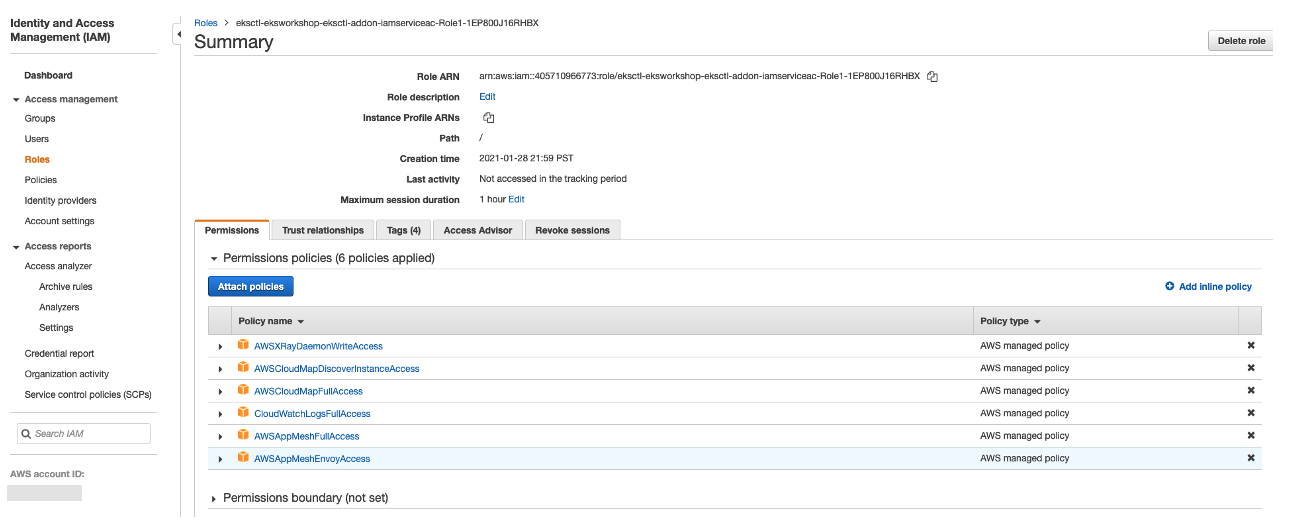Click the search magnifier icon in Search IAM
Screen dimensions: 1300x527
(x=26, y=434)
